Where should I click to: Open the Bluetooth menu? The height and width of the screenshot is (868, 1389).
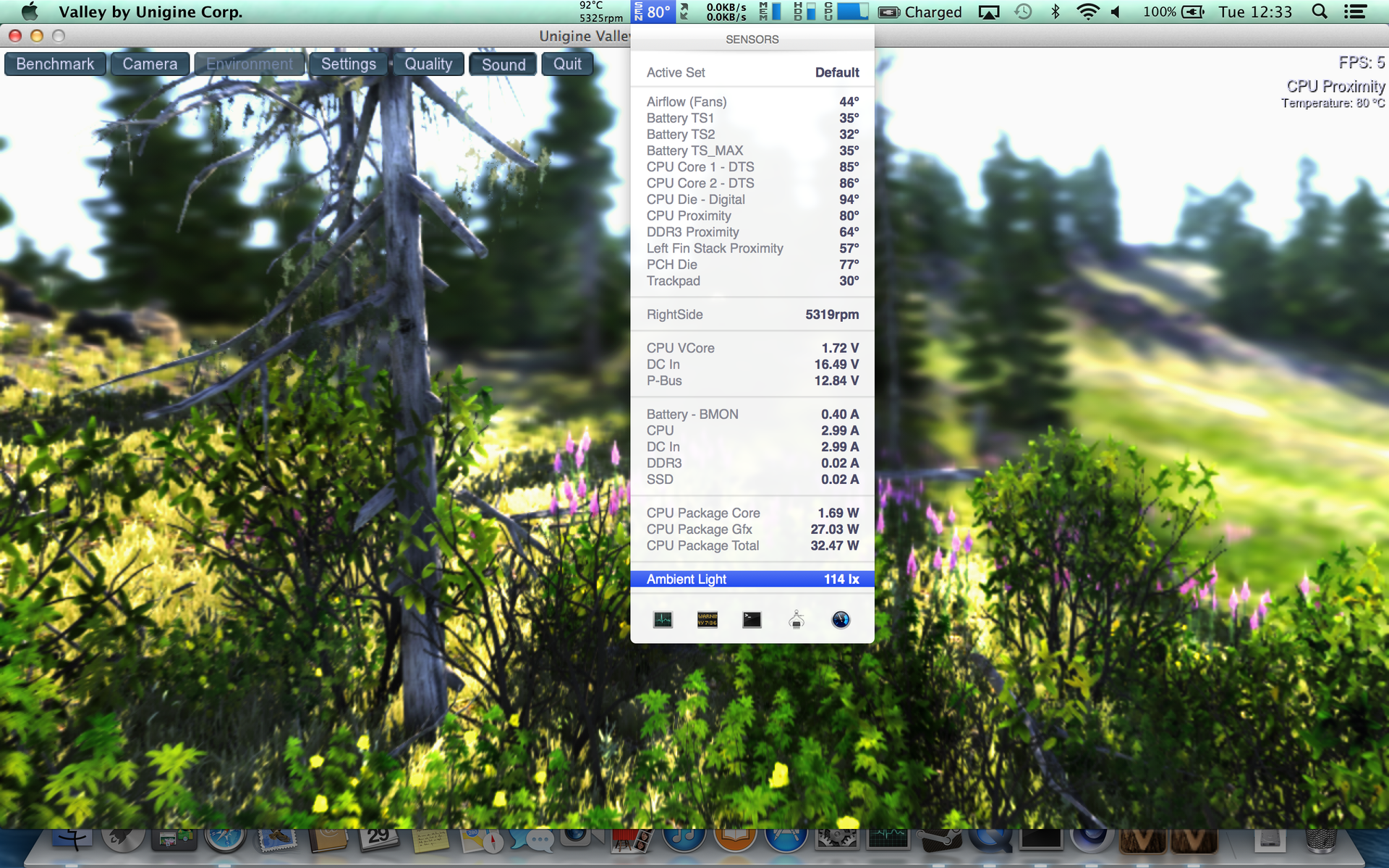coord(1055,12)
